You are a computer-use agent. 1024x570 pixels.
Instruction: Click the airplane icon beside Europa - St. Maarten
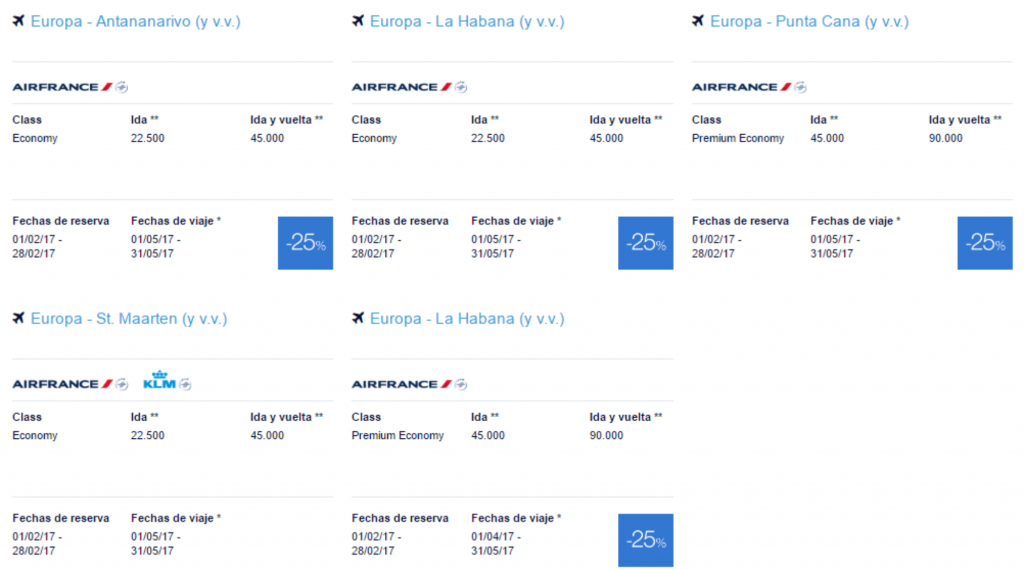[18, 318]
